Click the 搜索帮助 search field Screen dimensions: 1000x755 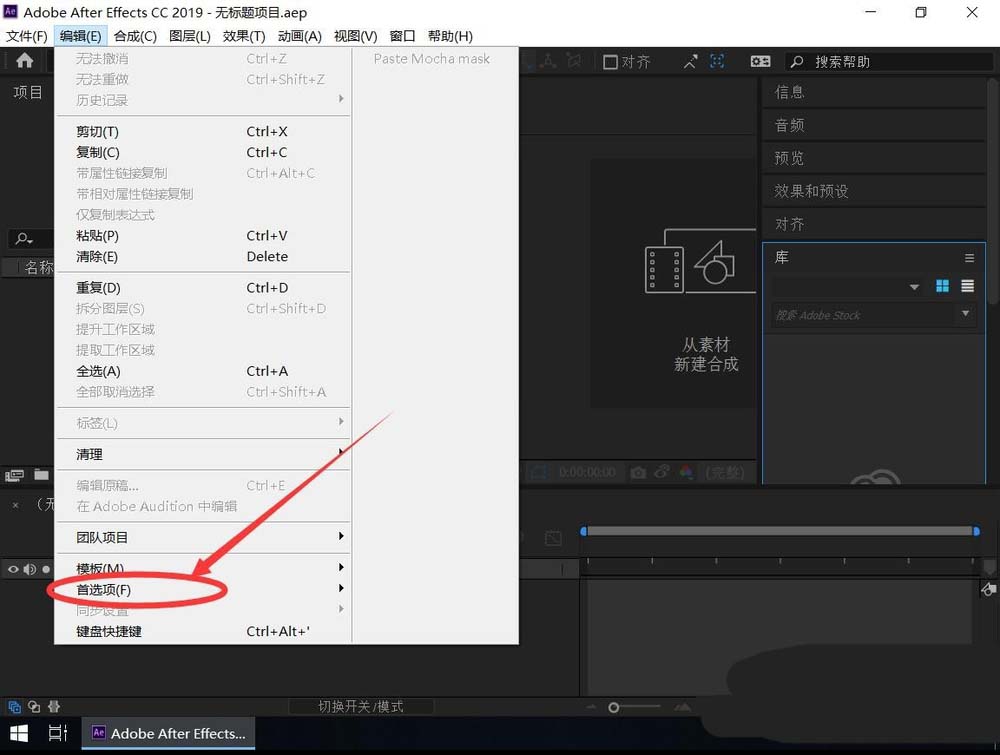point(889,62)
